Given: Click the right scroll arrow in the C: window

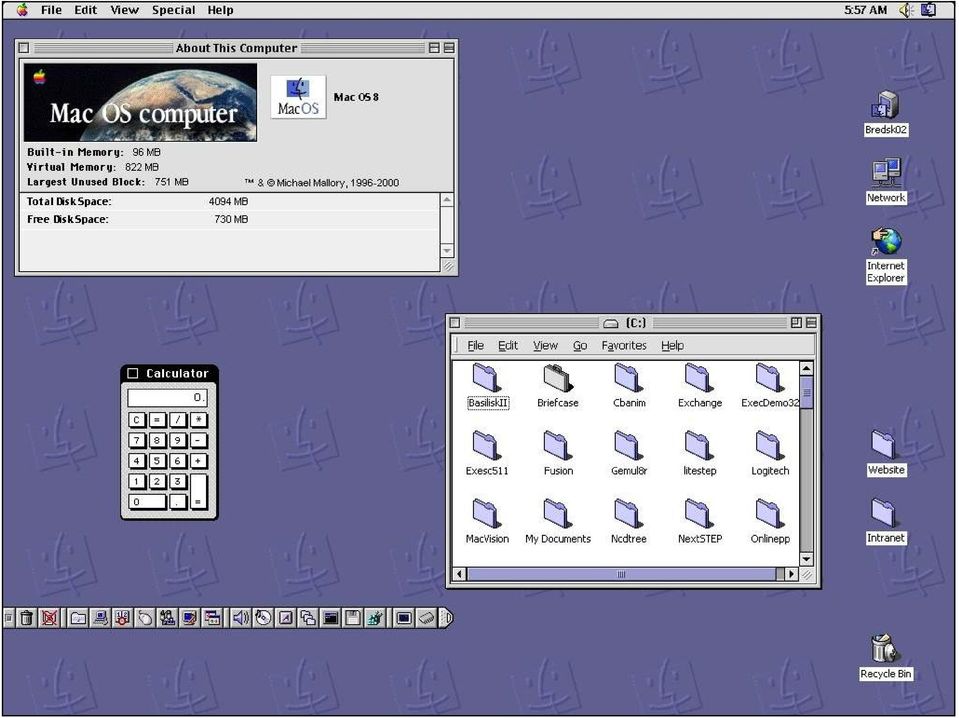Looking at the screenshot, I should pos(791,574).
